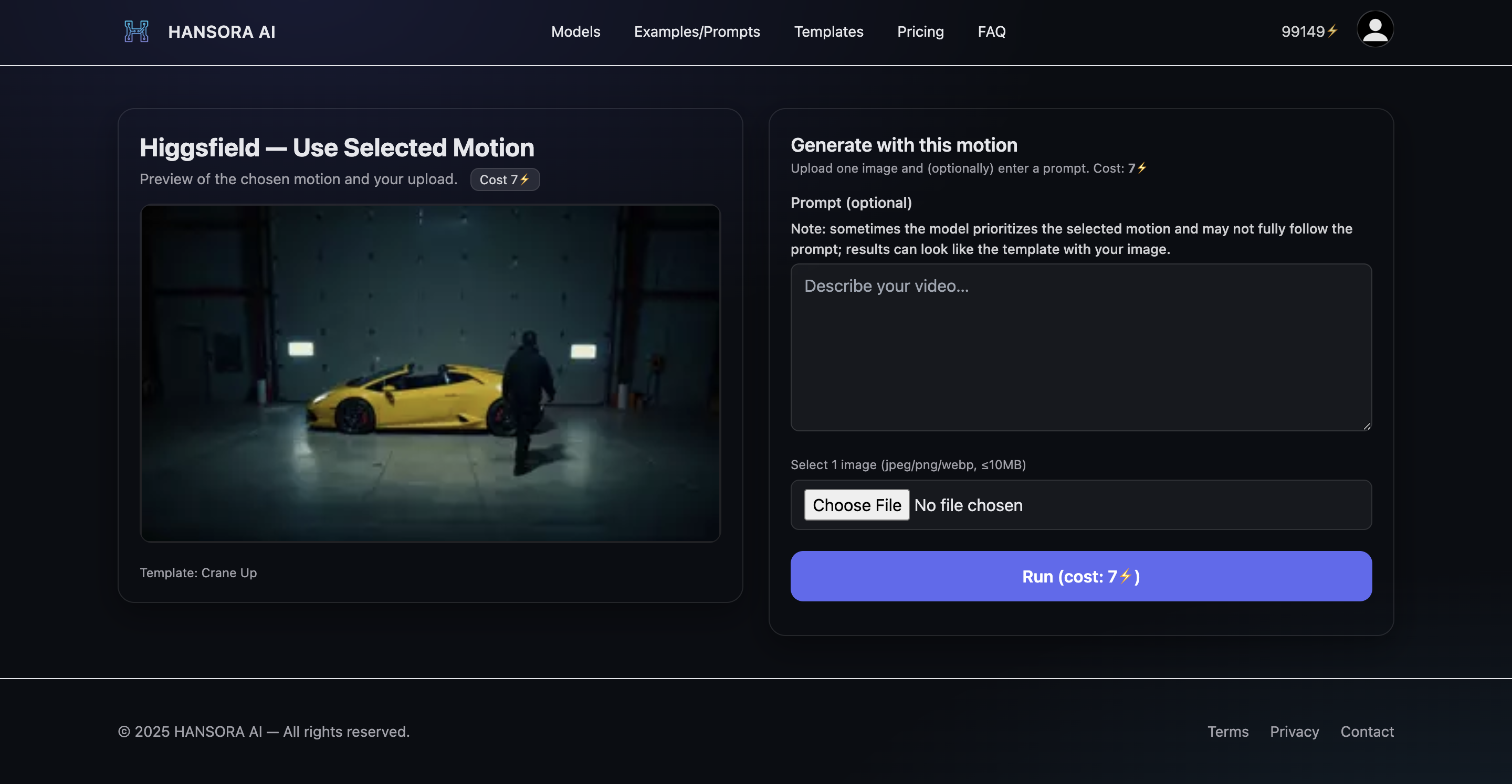
Task: Click the HANSORA AI brand name
Action: point(221,31)
